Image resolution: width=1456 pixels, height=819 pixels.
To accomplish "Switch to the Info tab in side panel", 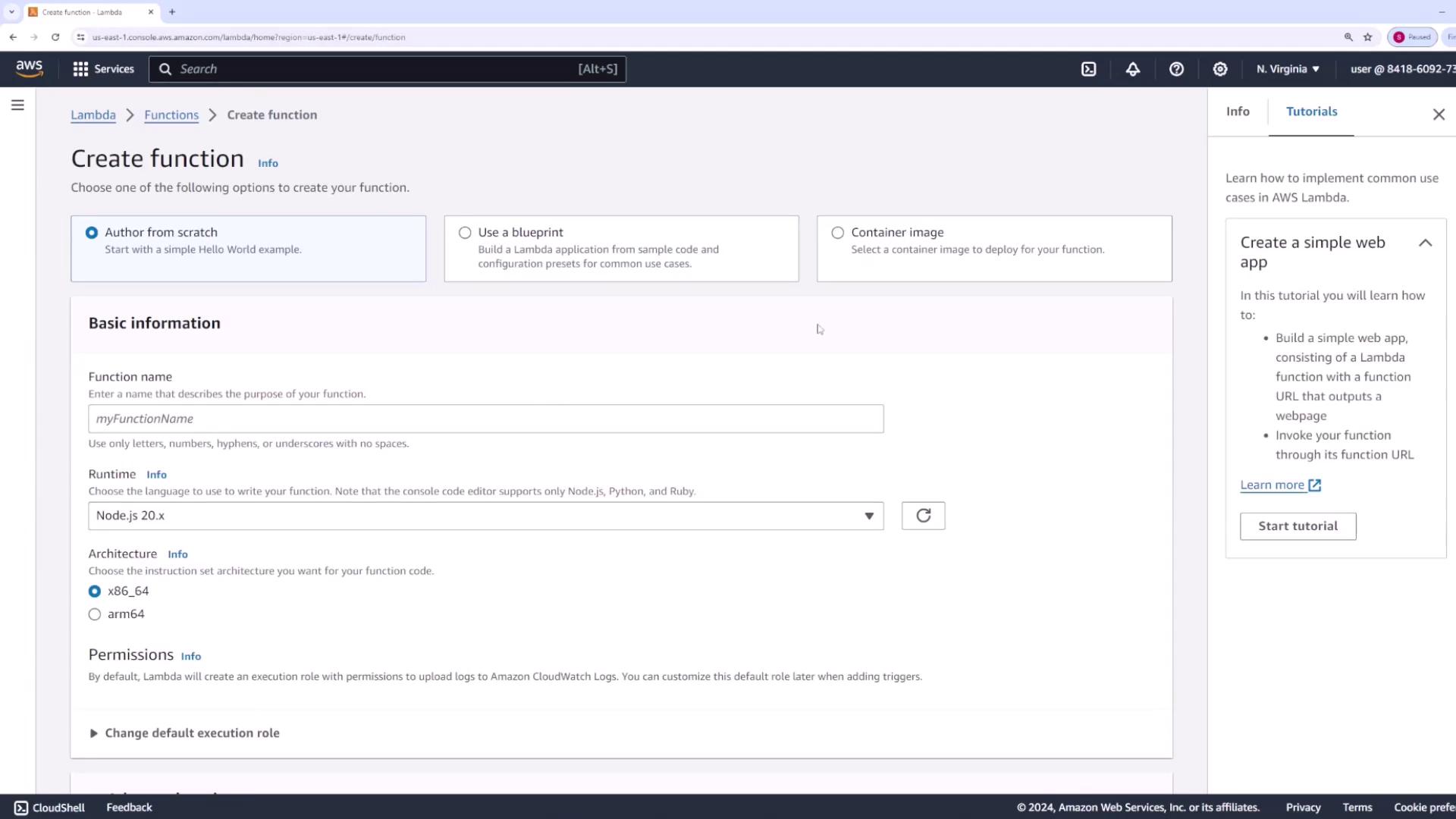I will (1238, 111).
